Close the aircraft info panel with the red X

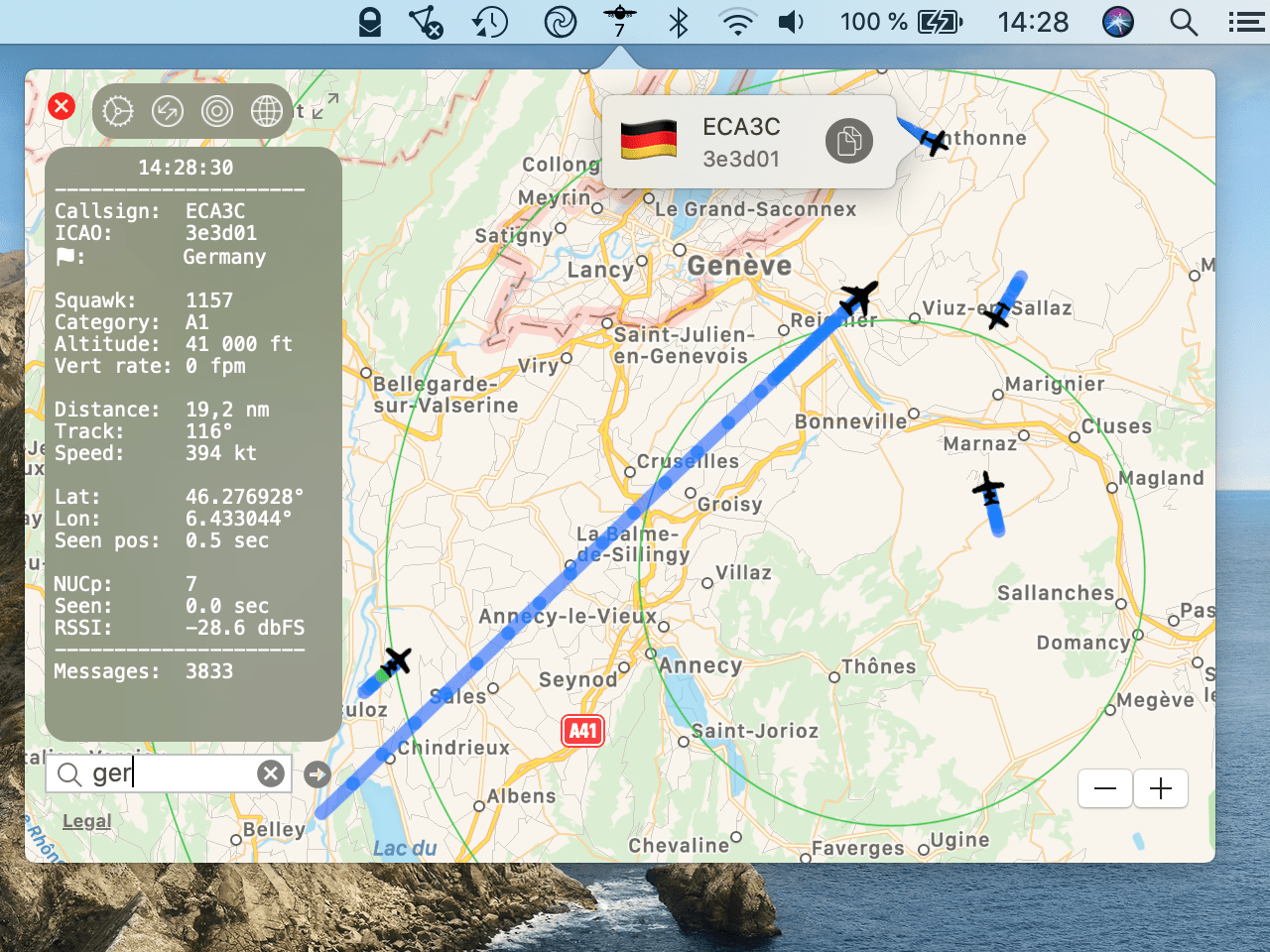tap(62, 106)
